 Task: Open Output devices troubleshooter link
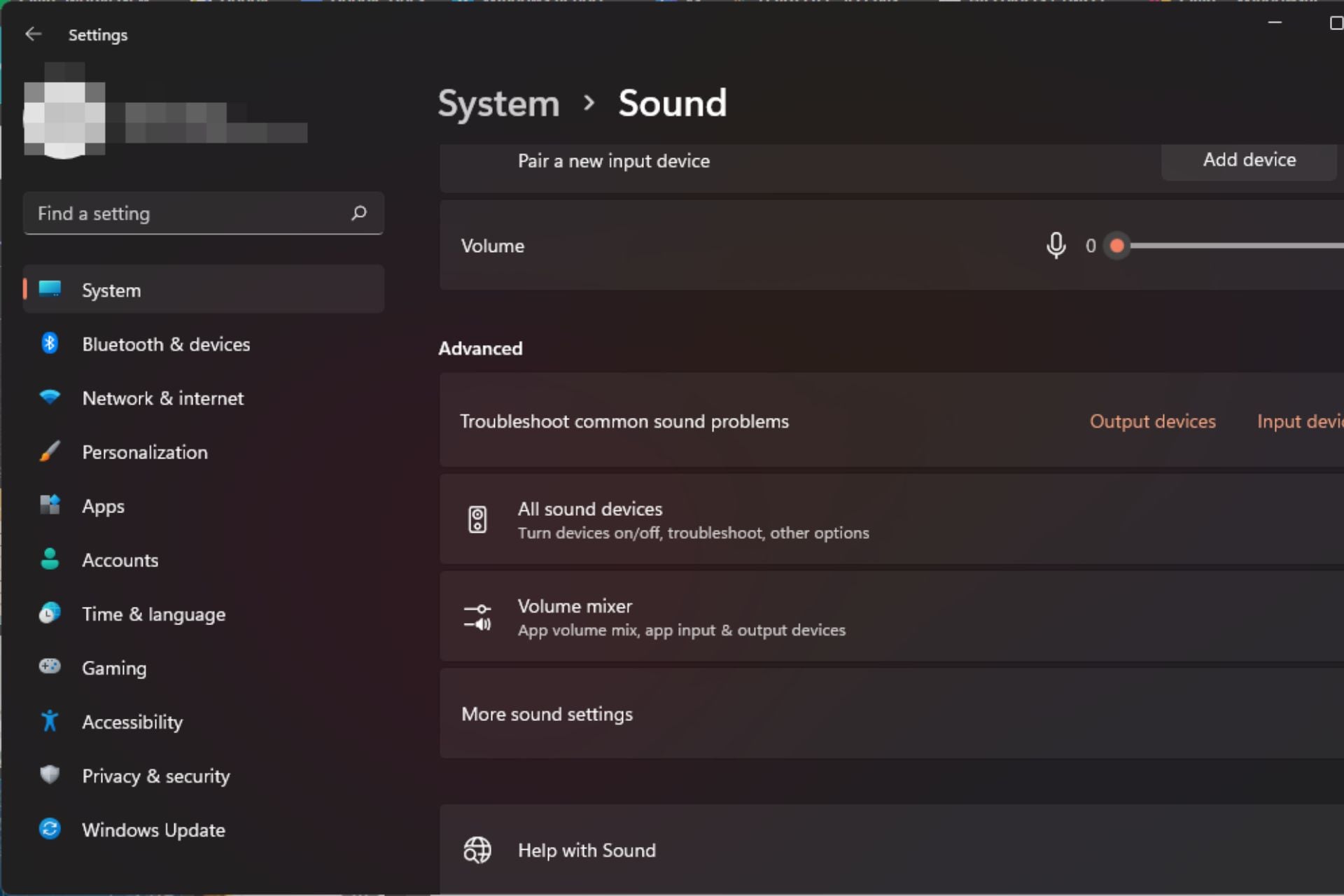[x=1152, y=421]
